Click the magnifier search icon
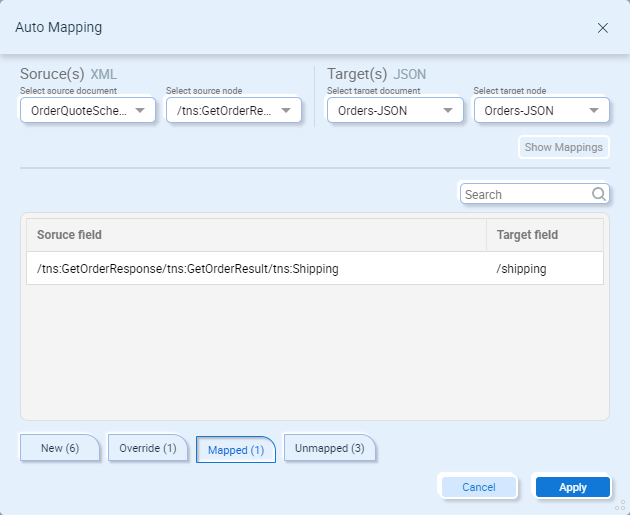The height and width of the screenshot is (515, 630). coord(599,194)
